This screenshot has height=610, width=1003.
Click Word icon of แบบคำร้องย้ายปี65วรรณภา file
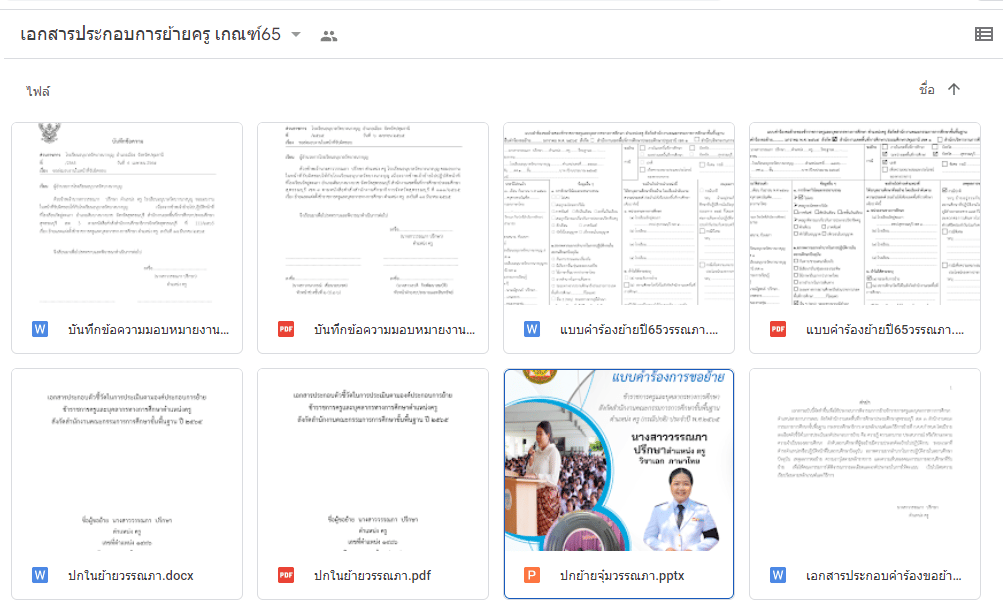(532, 329)
